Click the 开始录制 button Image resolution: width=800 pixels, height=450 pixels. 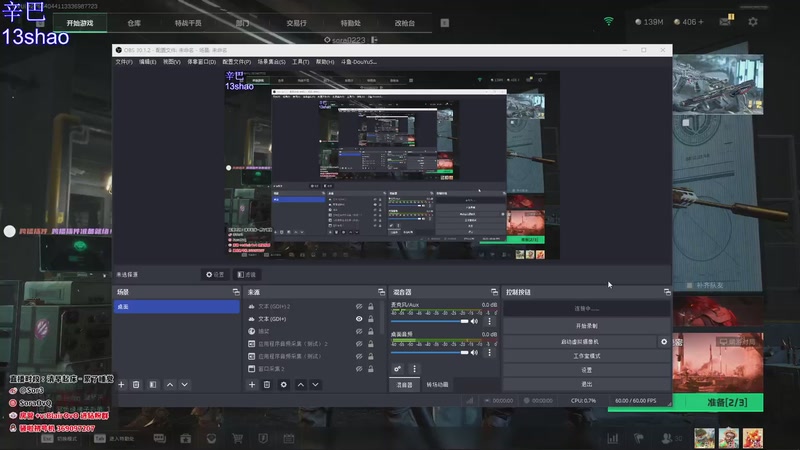tap(587, 326)
